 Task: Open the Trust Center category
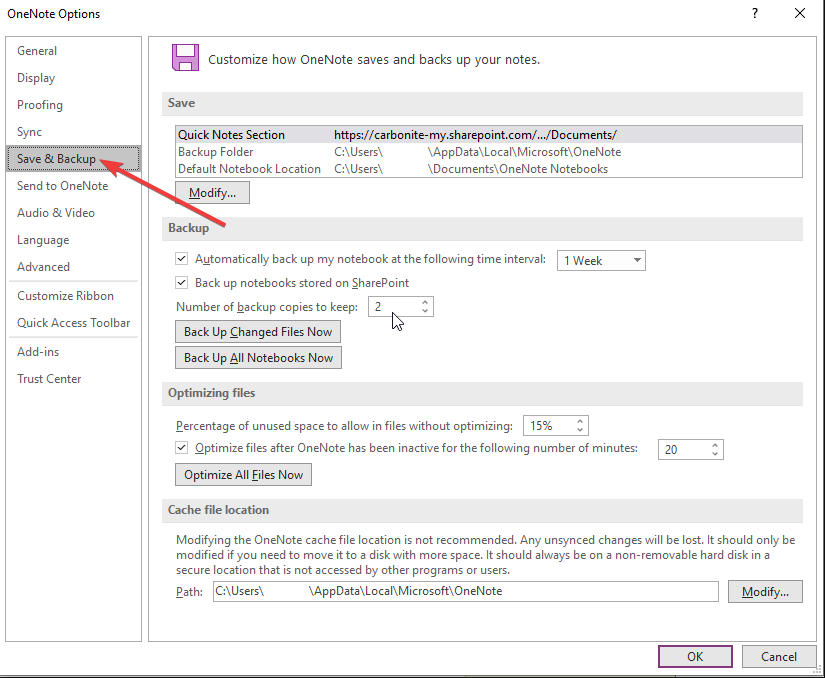49,379
